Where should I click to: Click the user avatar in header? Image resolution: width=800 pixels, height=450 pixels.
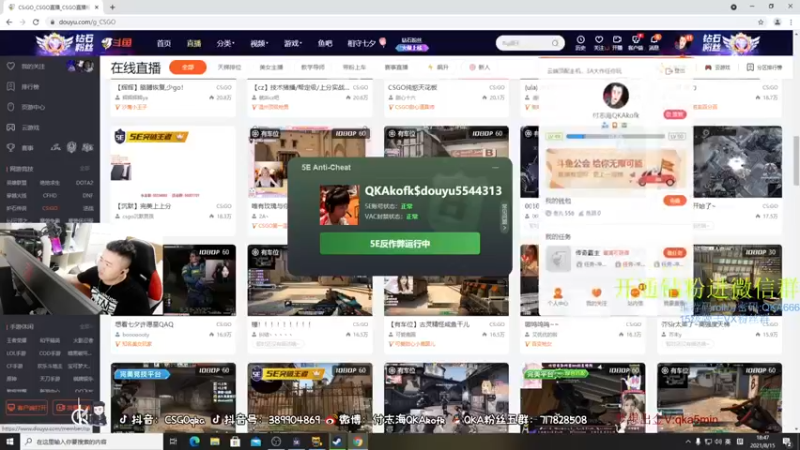point(682,43)
